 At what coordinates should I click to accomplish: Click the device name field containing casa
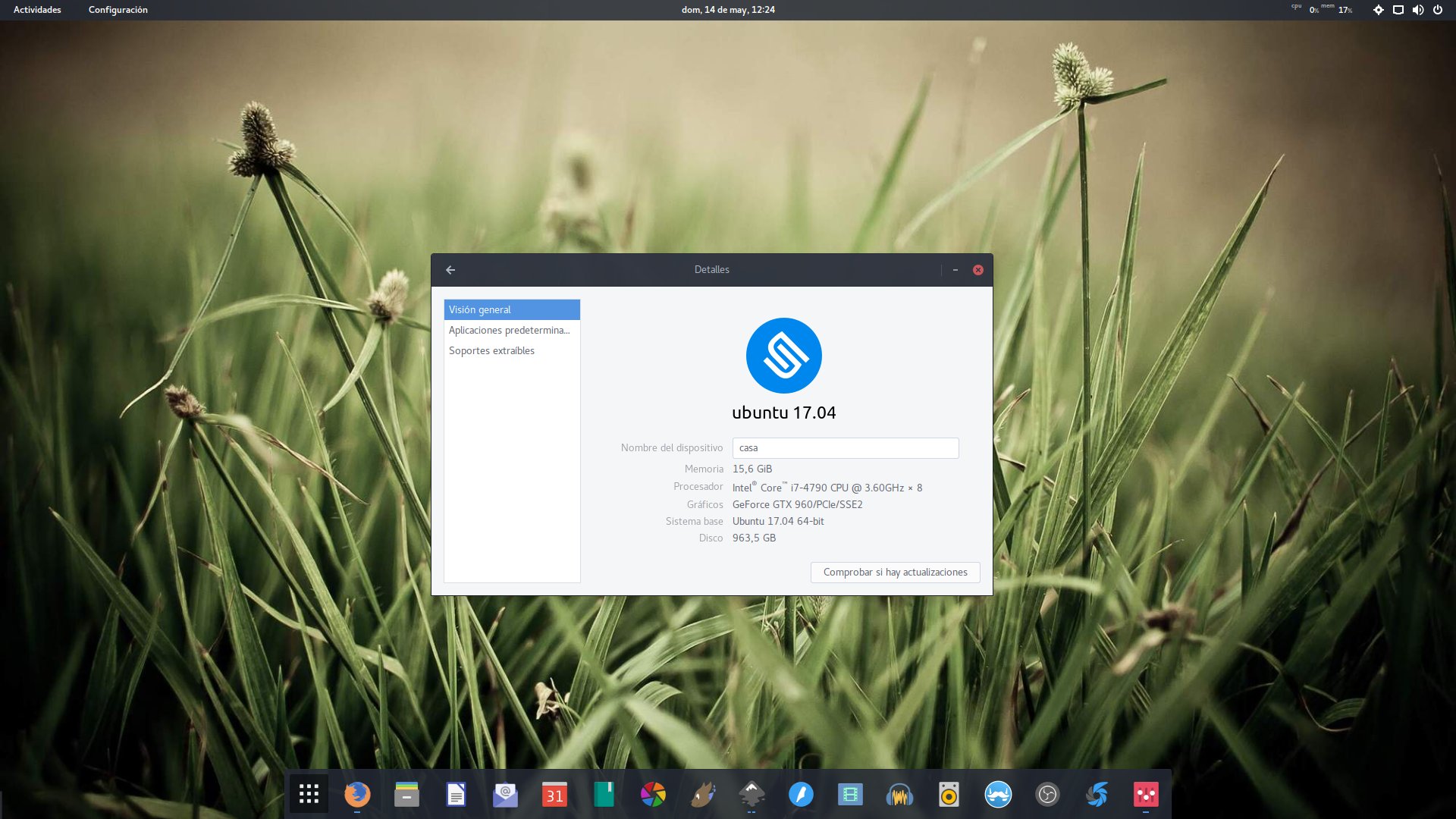pos(846,448)
